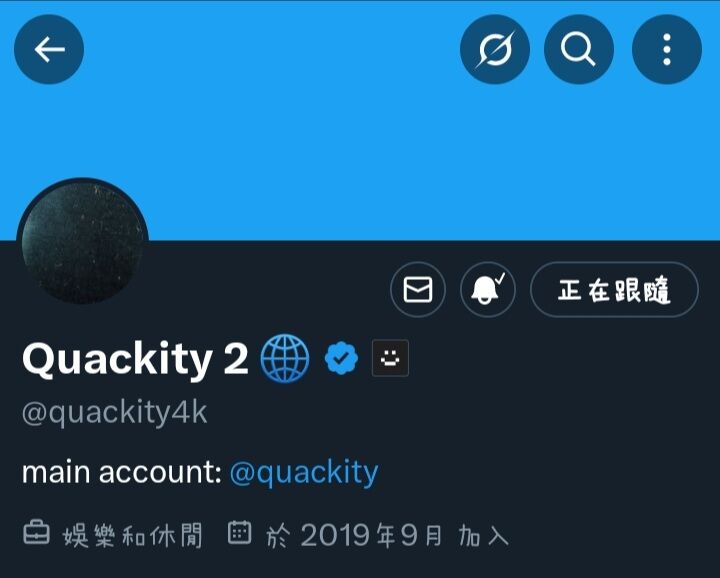This screenshot has width=720, height=578.
Task: View the round profile picture
Action: (83, 242)
